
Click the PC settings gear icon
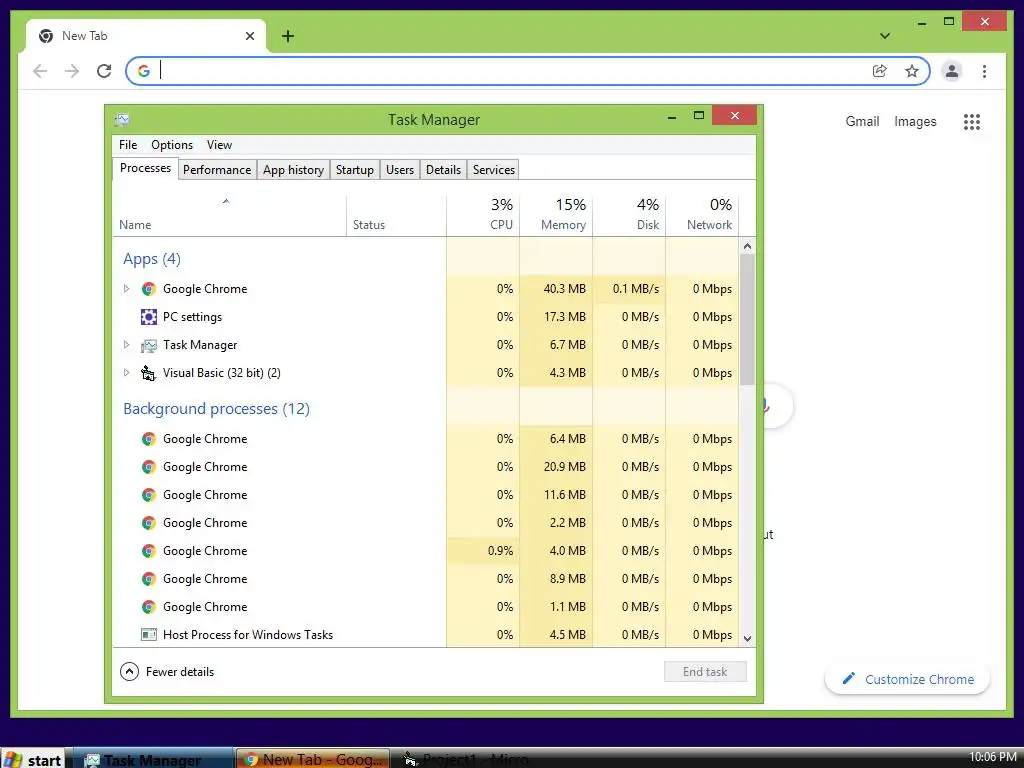tap(149, 317)
